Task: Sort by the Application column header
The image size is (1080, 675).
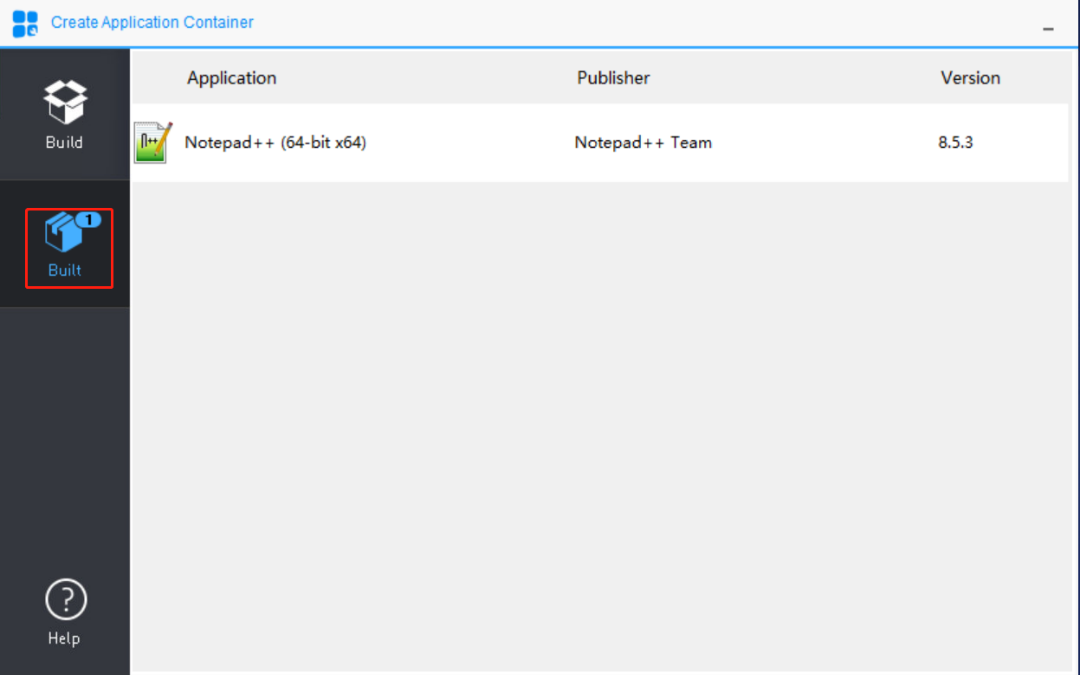Action: pos(231,78)
